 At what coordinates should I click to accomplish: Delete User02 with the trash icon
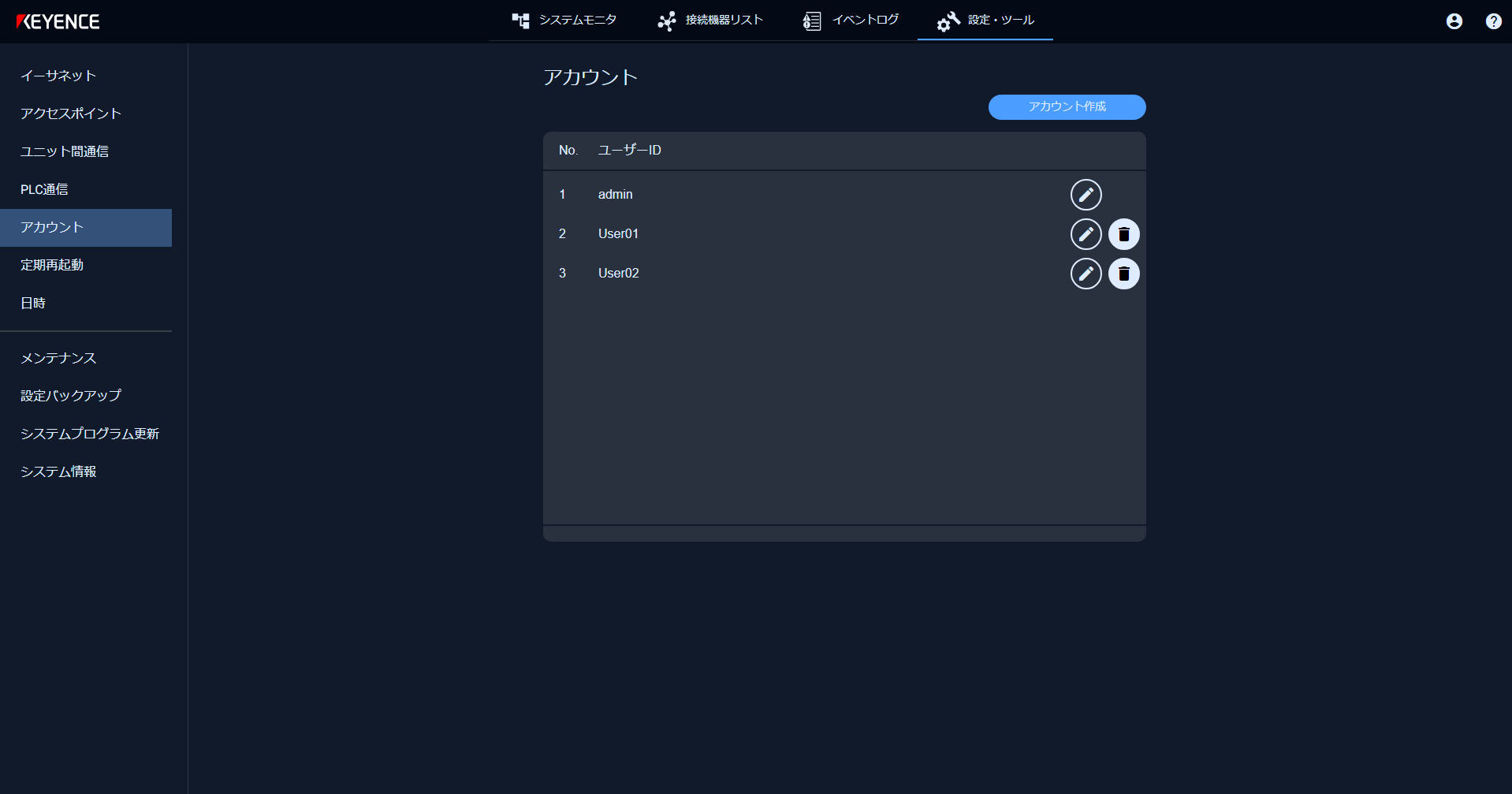pos(1123,273)
